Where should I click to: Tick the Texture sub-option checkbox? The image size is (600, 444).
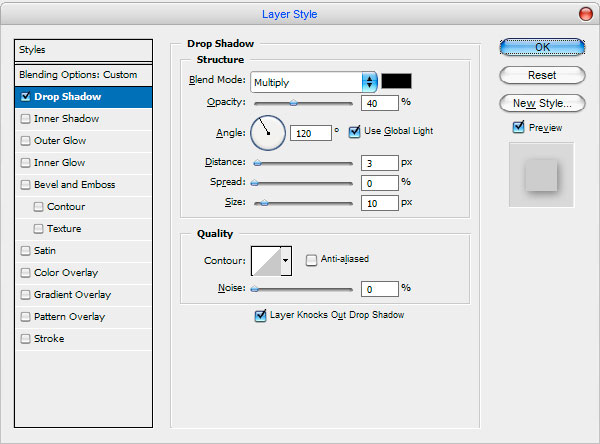pos(38,229)
